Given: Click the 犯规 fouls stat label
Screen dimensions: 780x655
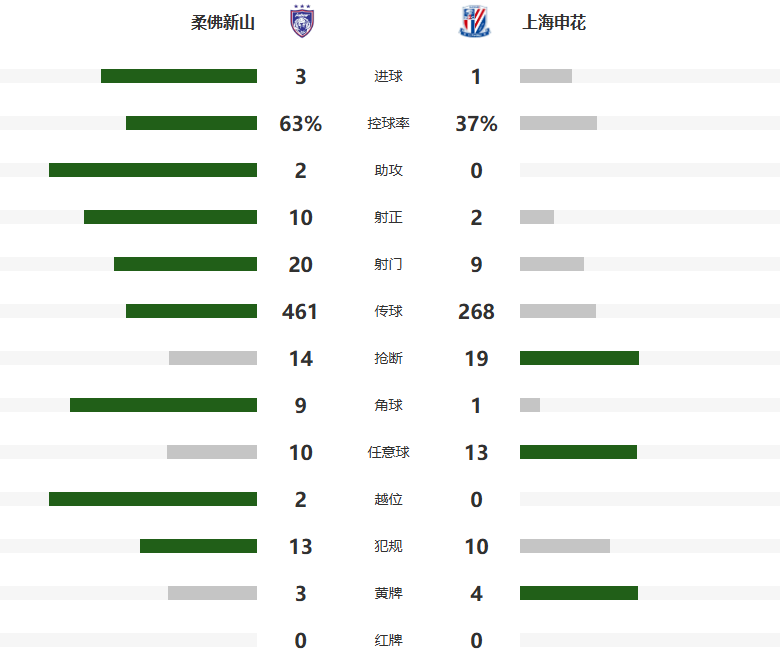Looking at the screenshot, I should pos(388,546).
